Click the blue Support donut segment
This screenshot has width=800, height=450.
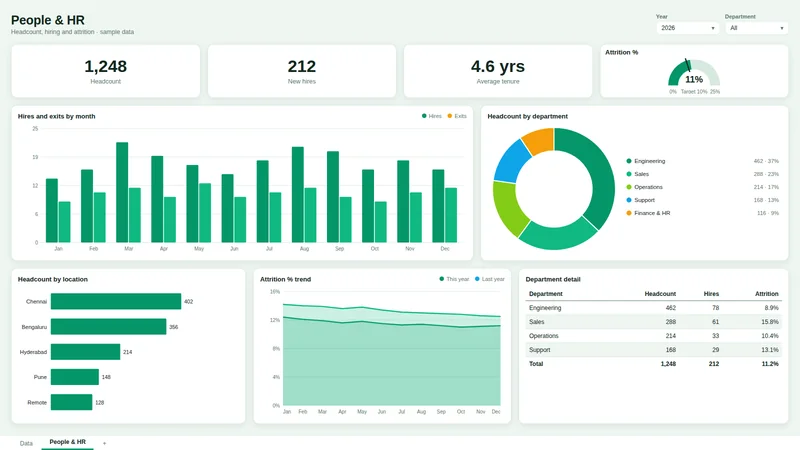tap(511, 162)
